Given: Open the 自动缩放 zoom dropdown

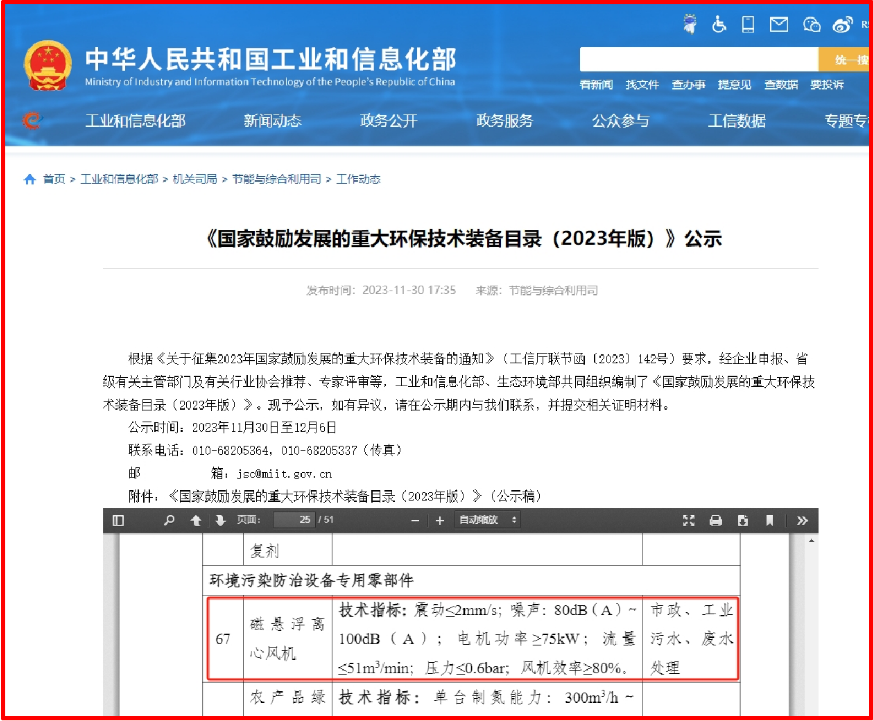Looking at the screenshot, I should click(x=488, y=520).
